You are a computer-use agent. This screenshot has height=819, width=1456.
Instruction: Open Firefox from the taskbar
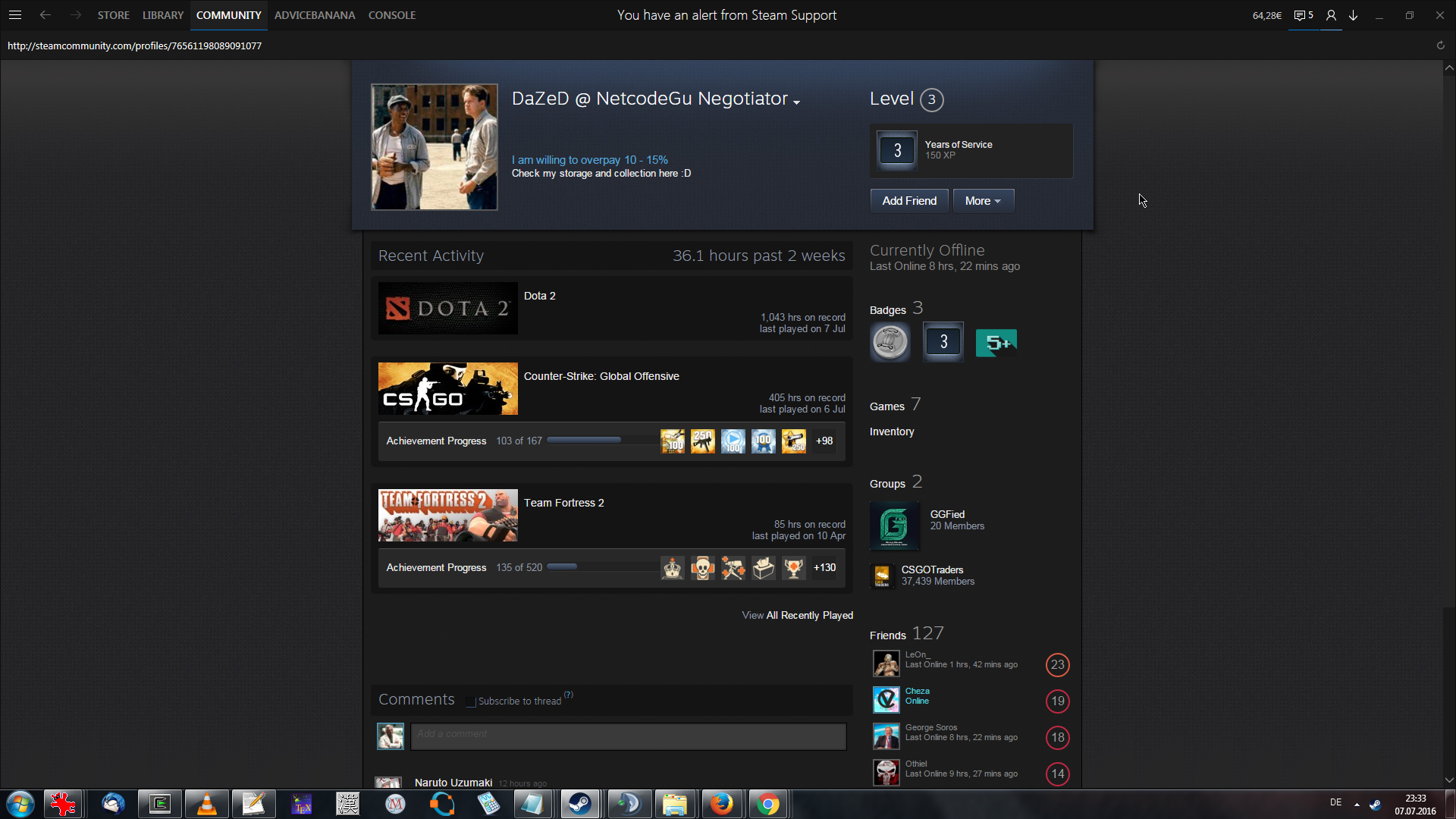tap(721, 804)
